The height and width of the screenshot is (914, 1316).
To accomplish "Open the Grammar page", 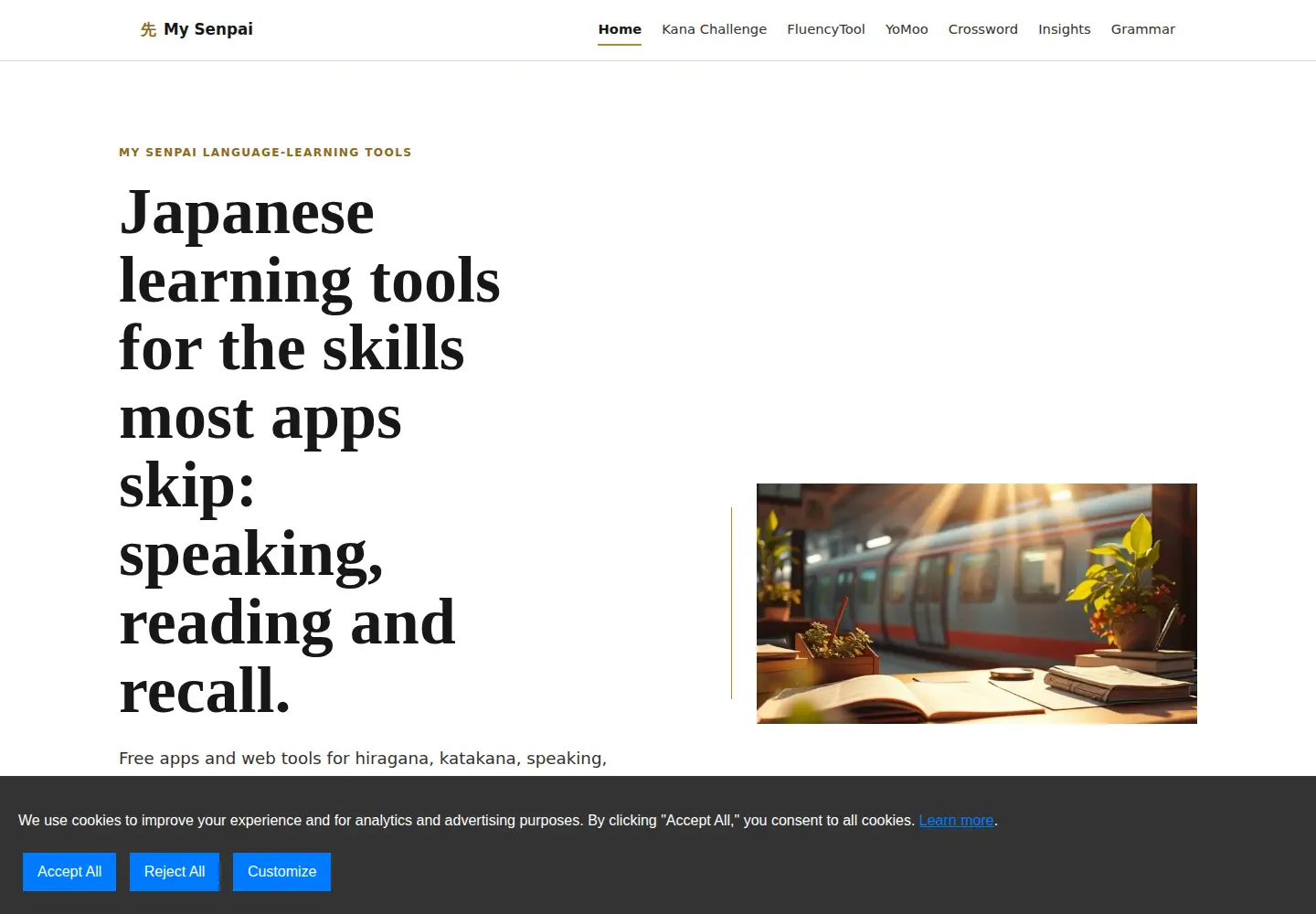I will pos(1142,29).
